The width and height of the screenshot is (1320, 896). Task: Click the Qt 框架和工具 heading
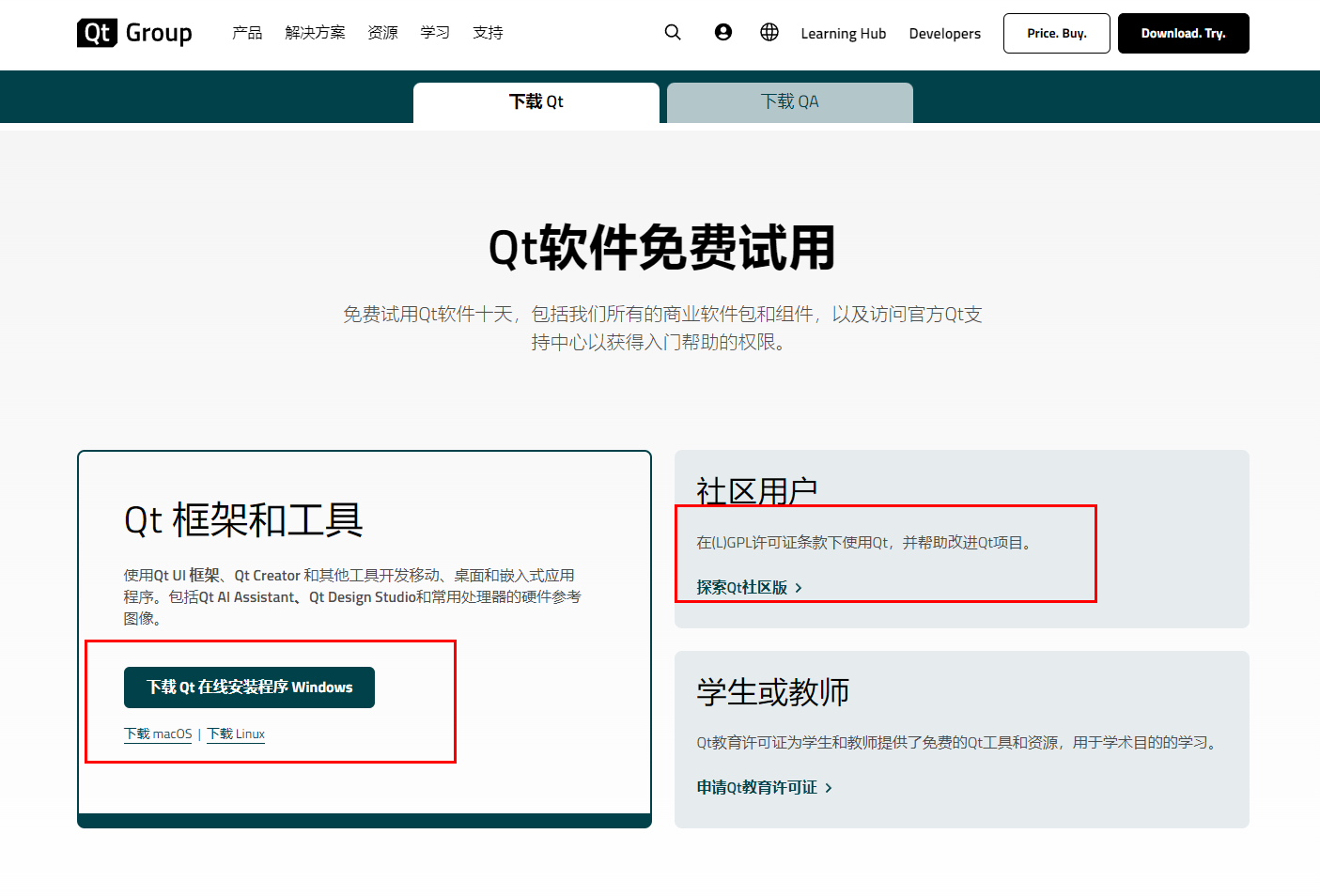(243, 520)
